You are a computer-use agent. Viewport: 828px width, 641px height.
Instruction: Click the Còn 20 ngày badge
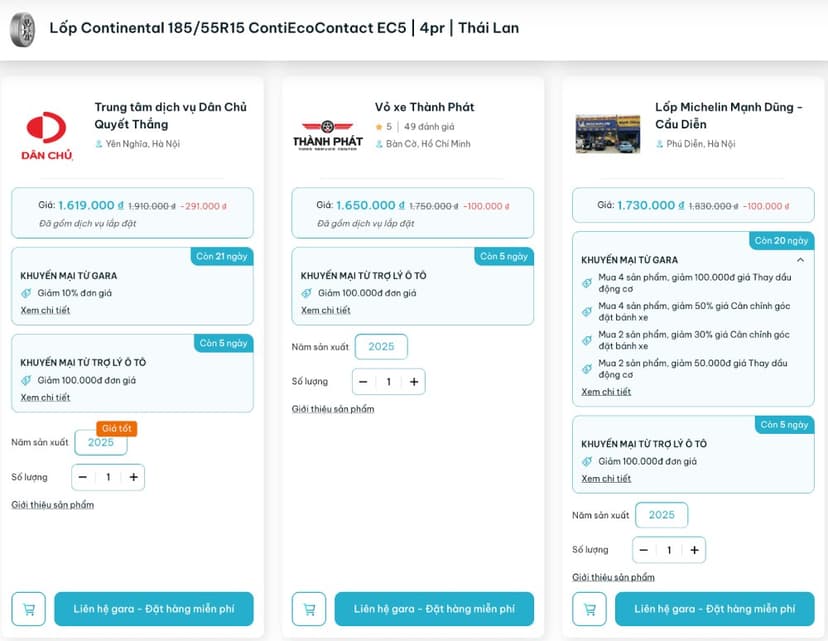tap(782, 241)
